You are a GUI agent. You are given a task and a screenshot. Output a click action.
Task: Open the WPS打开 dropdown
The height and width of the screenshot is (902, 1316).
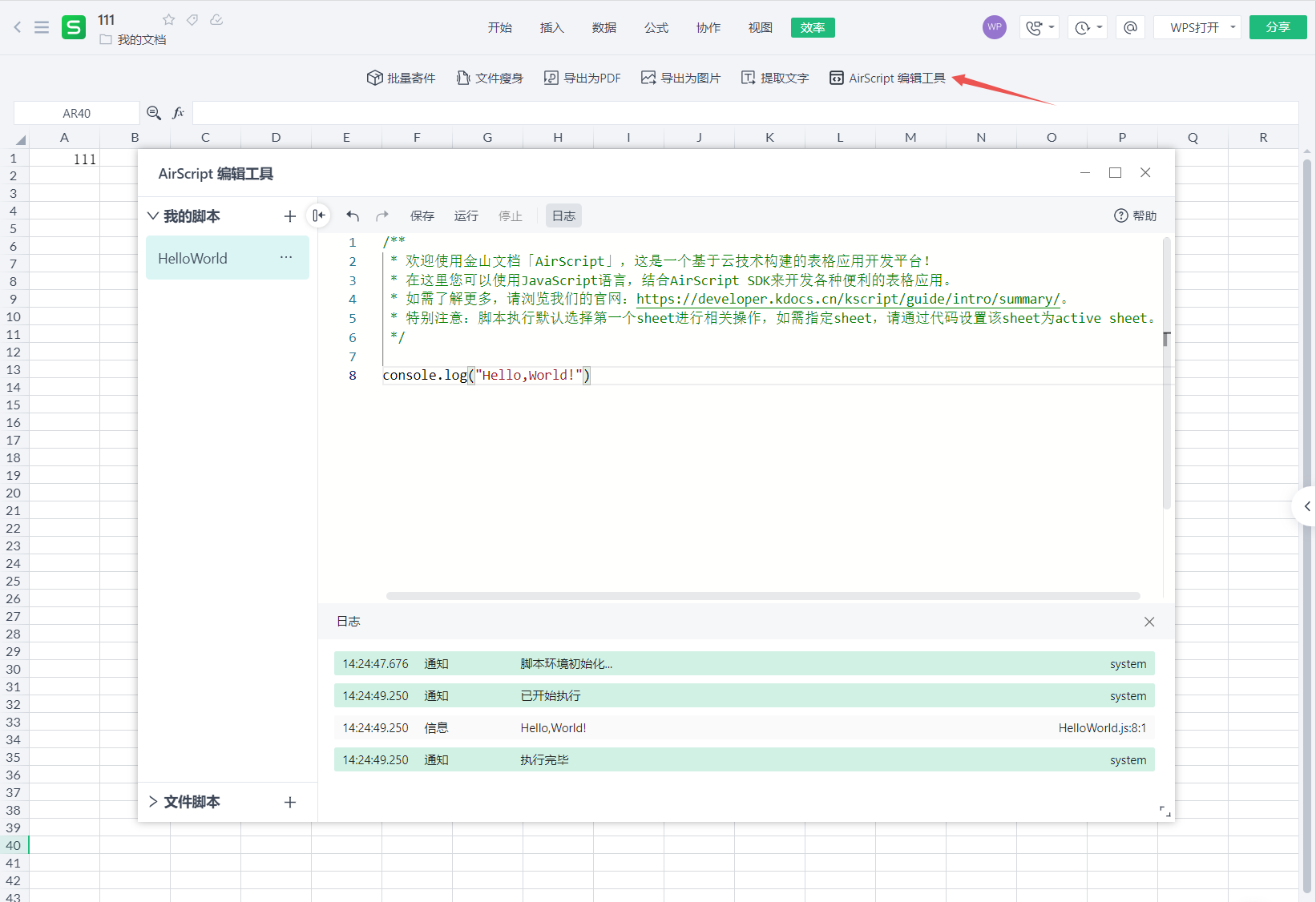pyautogui.click(x=1197, y=26)
